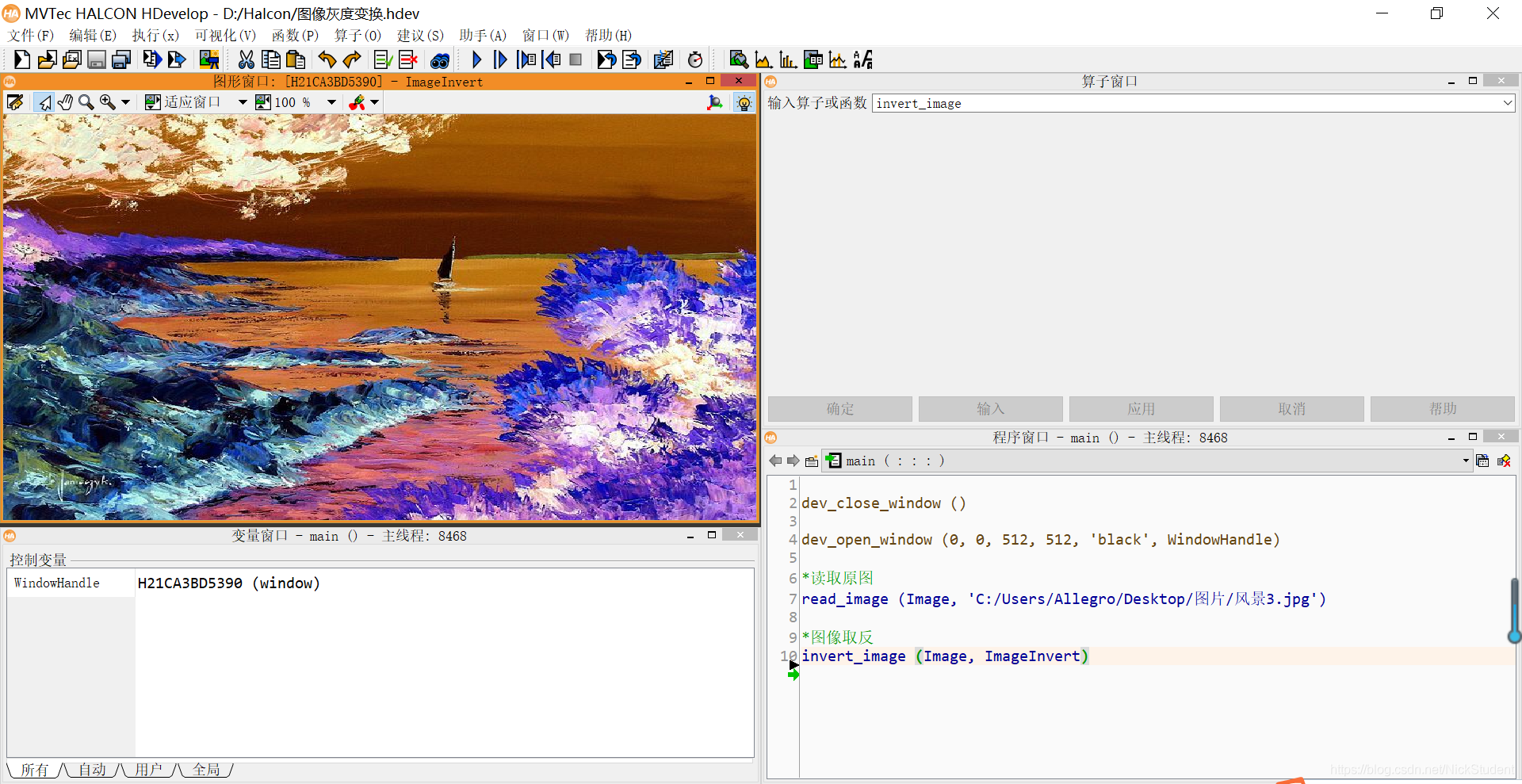Click the 应用 button in operator window
The image size is (1522, 784).
(1141, 409)
